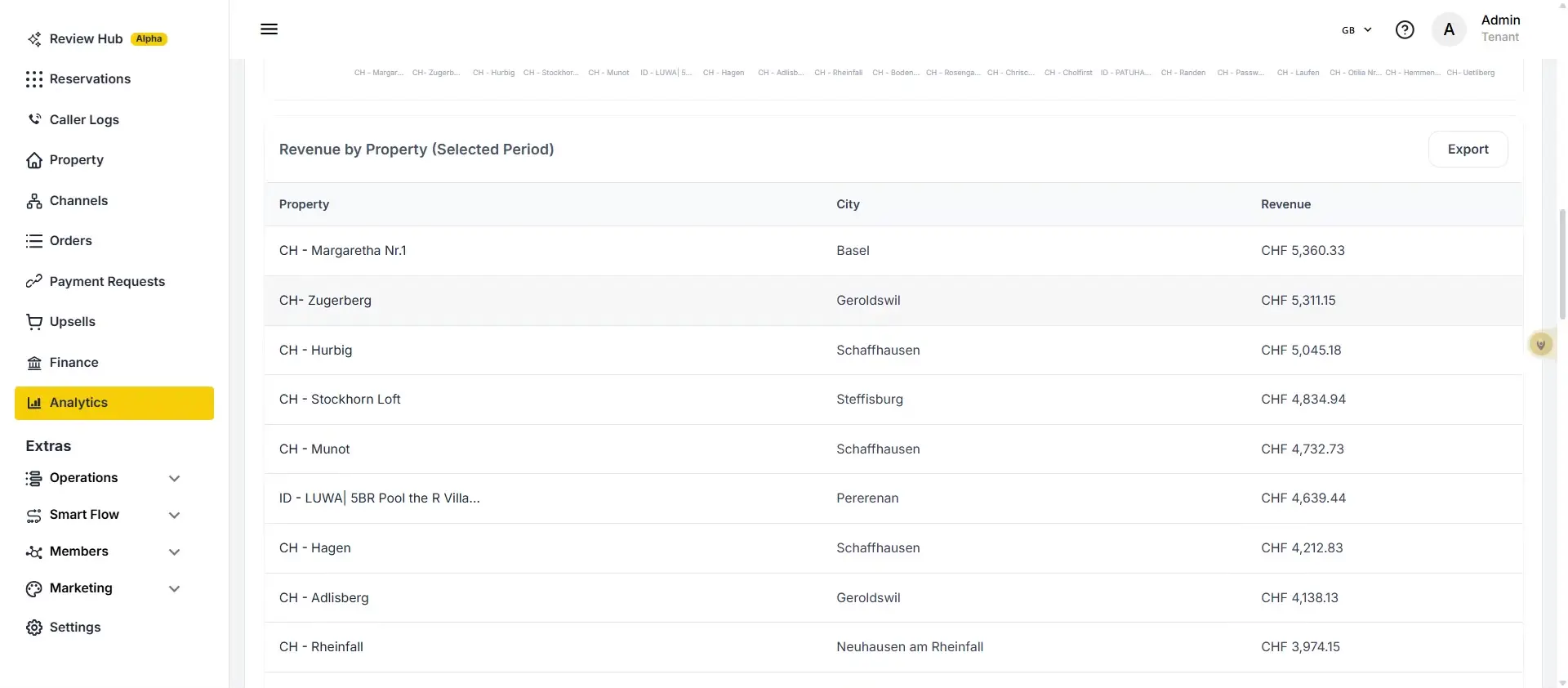Click the Reservations grid icon
The width and height of the screenshot is (1568, 688).
[x=34, y=79]
